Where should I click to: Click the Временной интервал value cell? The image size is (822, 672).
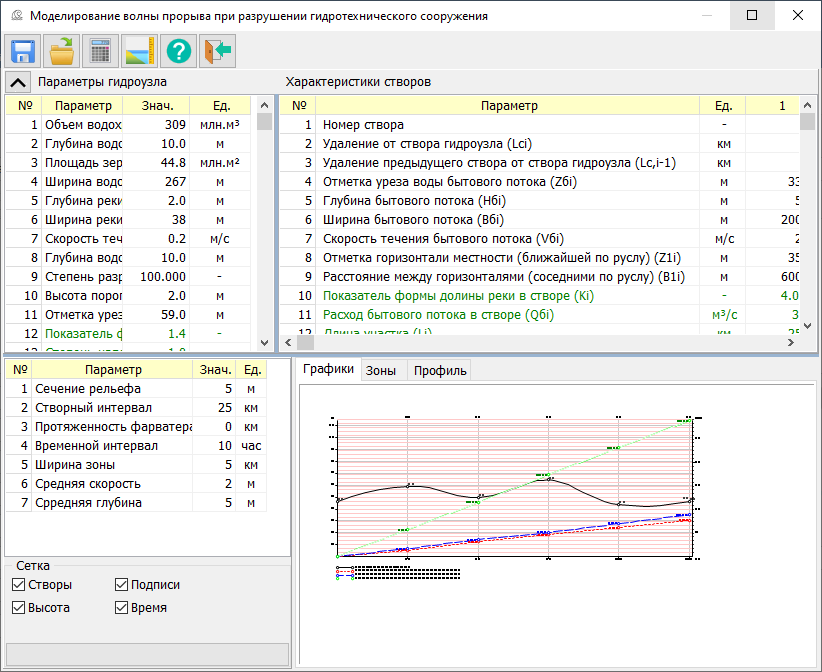point(214,446)
